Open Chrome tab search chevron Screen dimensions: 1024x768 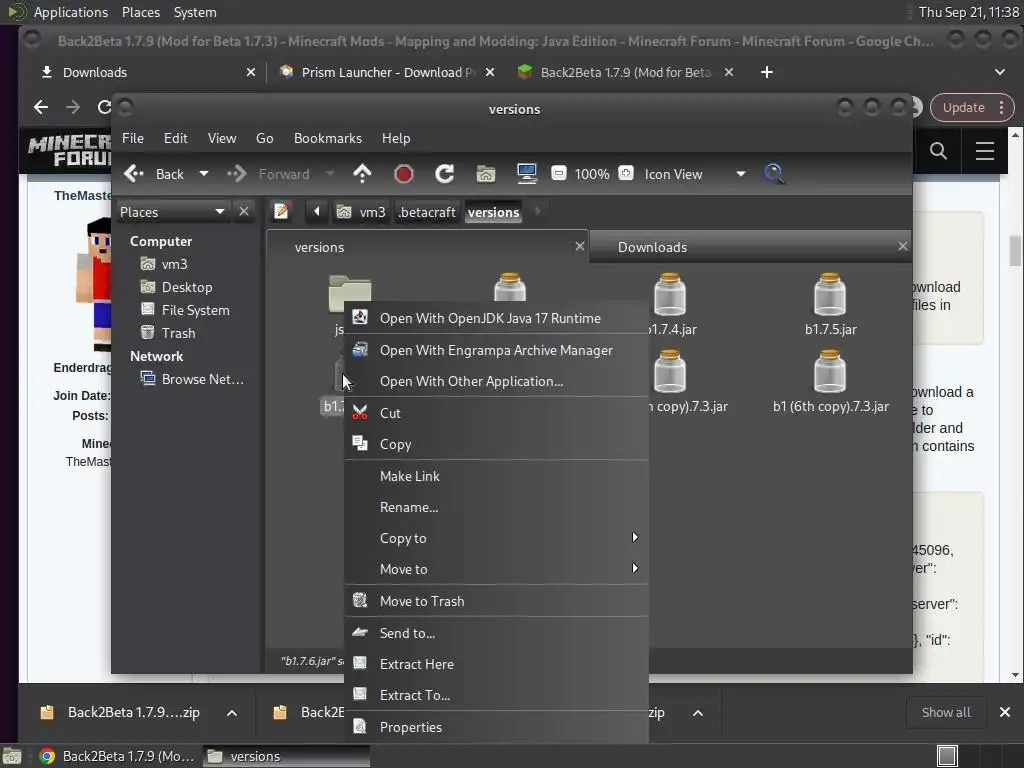coord(1000,72)
